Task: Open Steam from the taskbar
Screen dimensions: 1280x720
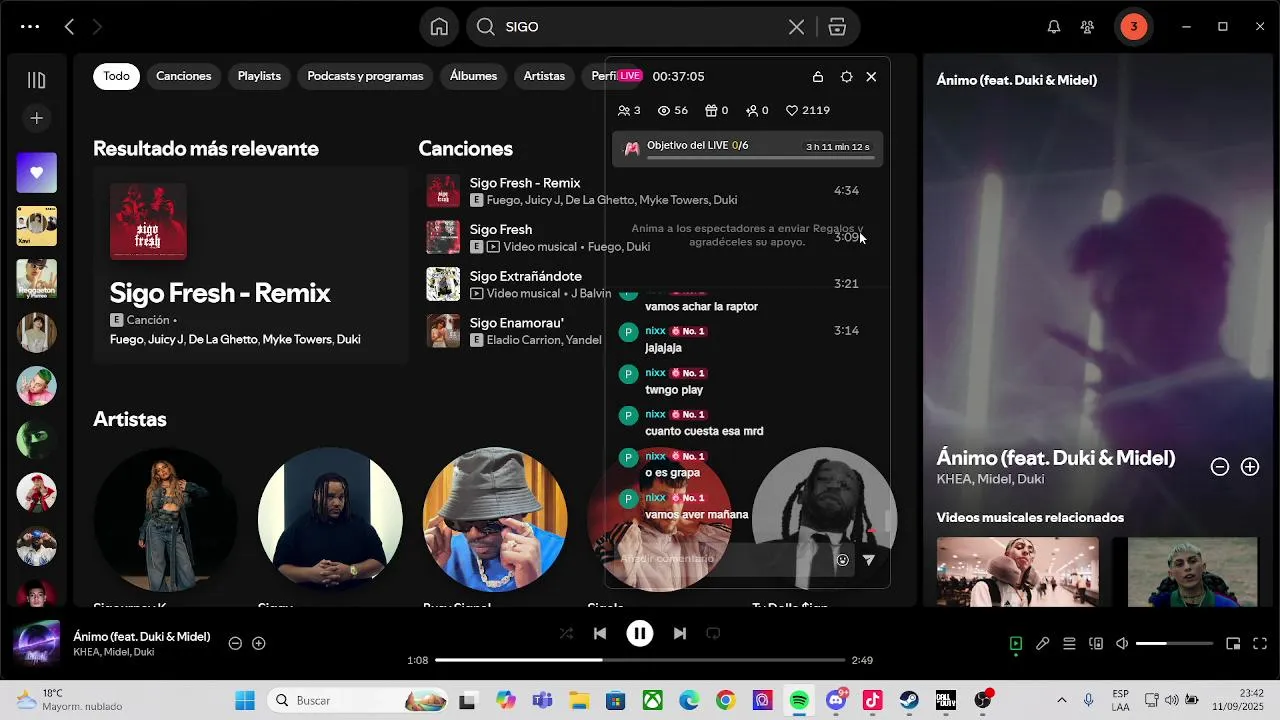Action: (x=908, y=700)
